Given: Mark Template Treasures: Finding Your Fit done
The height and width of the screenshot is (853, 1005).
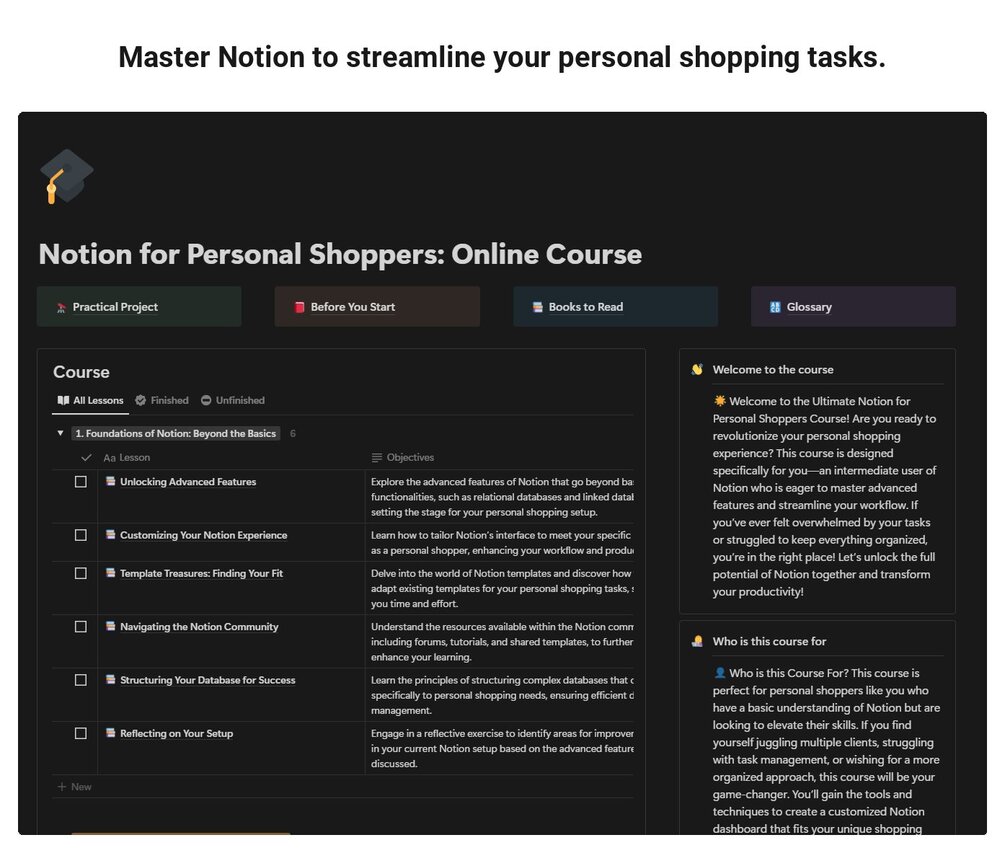Looking at the screenshot, I should 81,573.
